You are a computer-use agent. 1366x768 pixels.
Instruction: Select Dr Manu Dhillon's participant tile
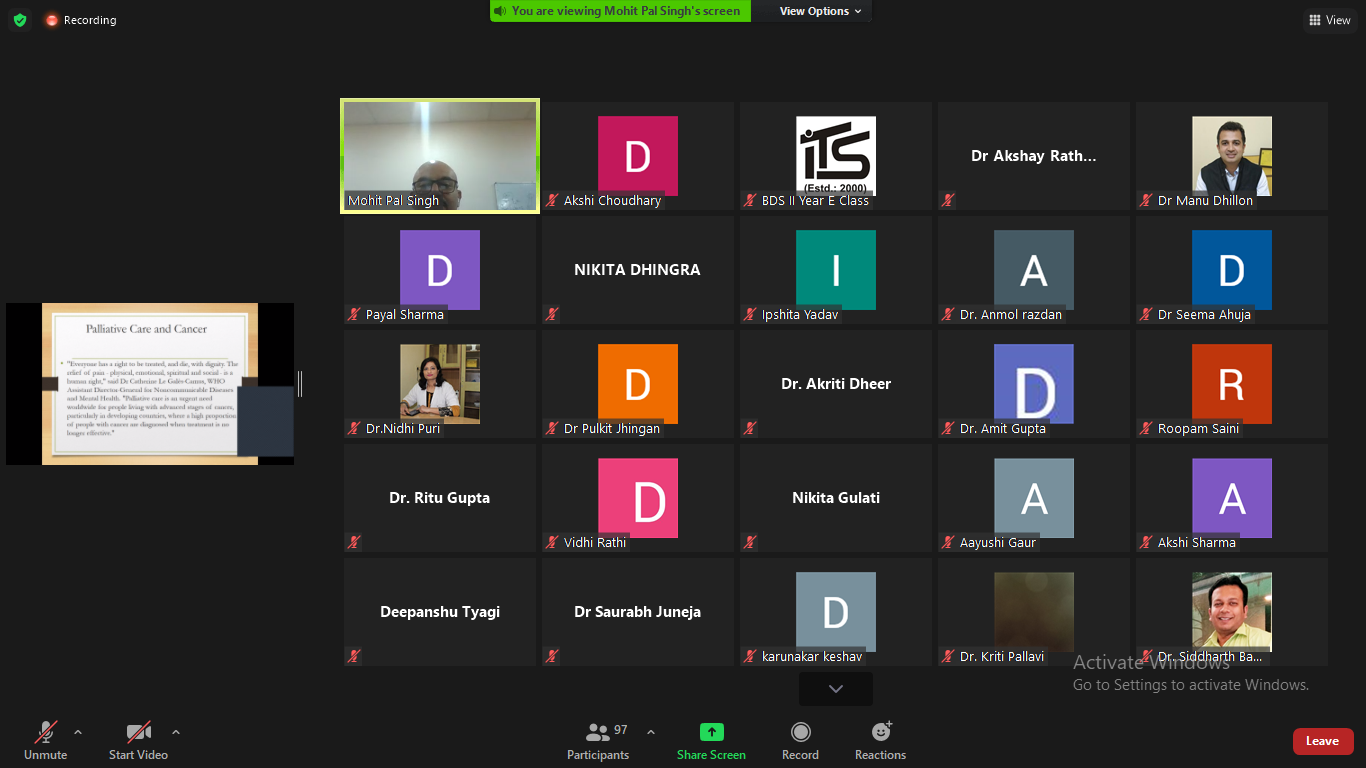click(x=1232, y=156)
